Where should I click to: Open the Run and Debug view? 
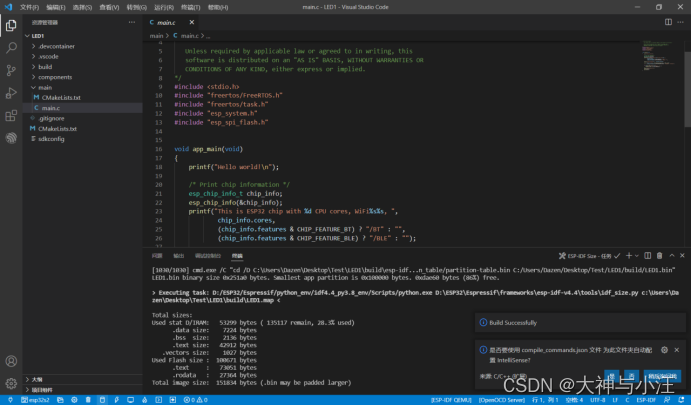point(11,93)
